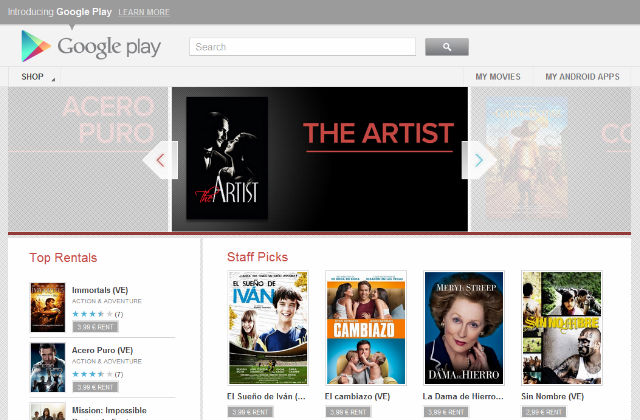The width and height of the screenshot is (640, 420).
Task: Open Sin Nombre poster
Action: point(562,328)
